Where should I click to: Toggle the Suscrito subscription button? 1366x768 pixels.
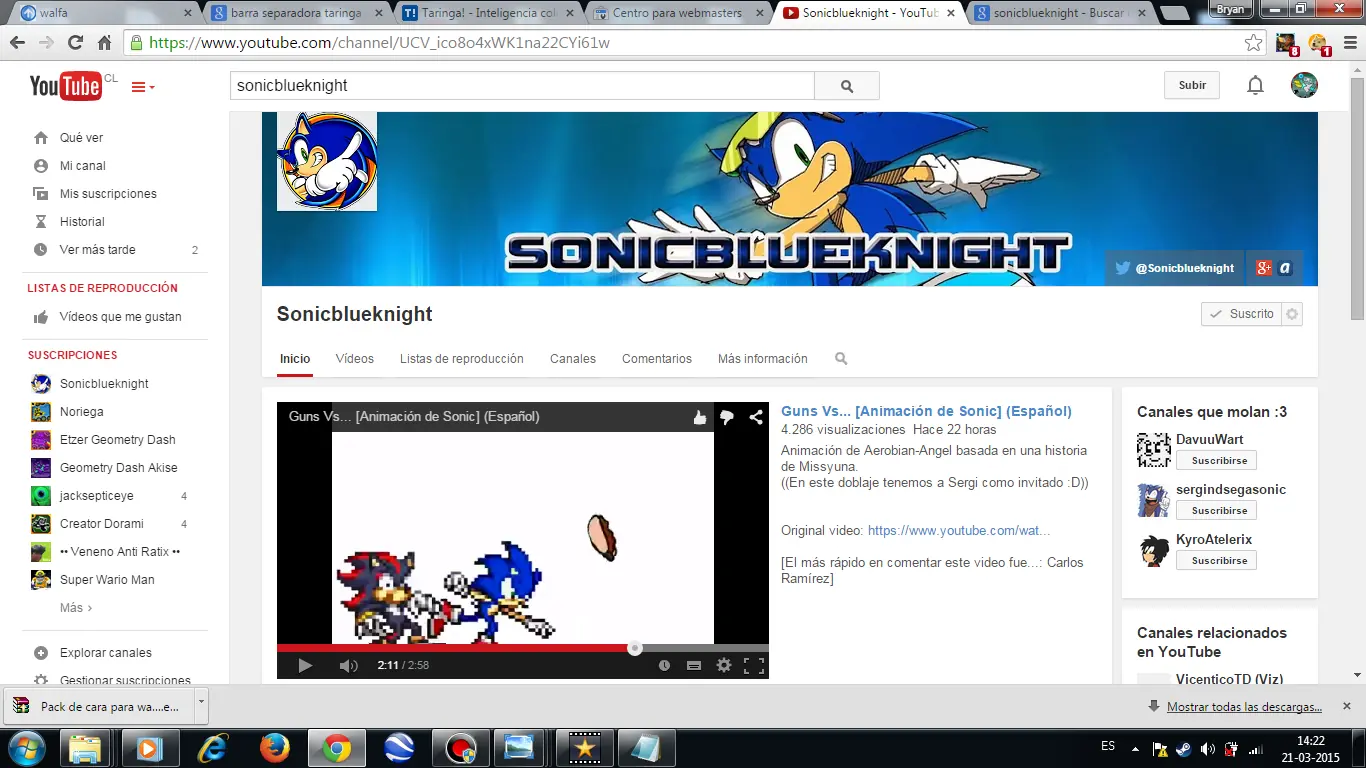[x=1241, y=314]
